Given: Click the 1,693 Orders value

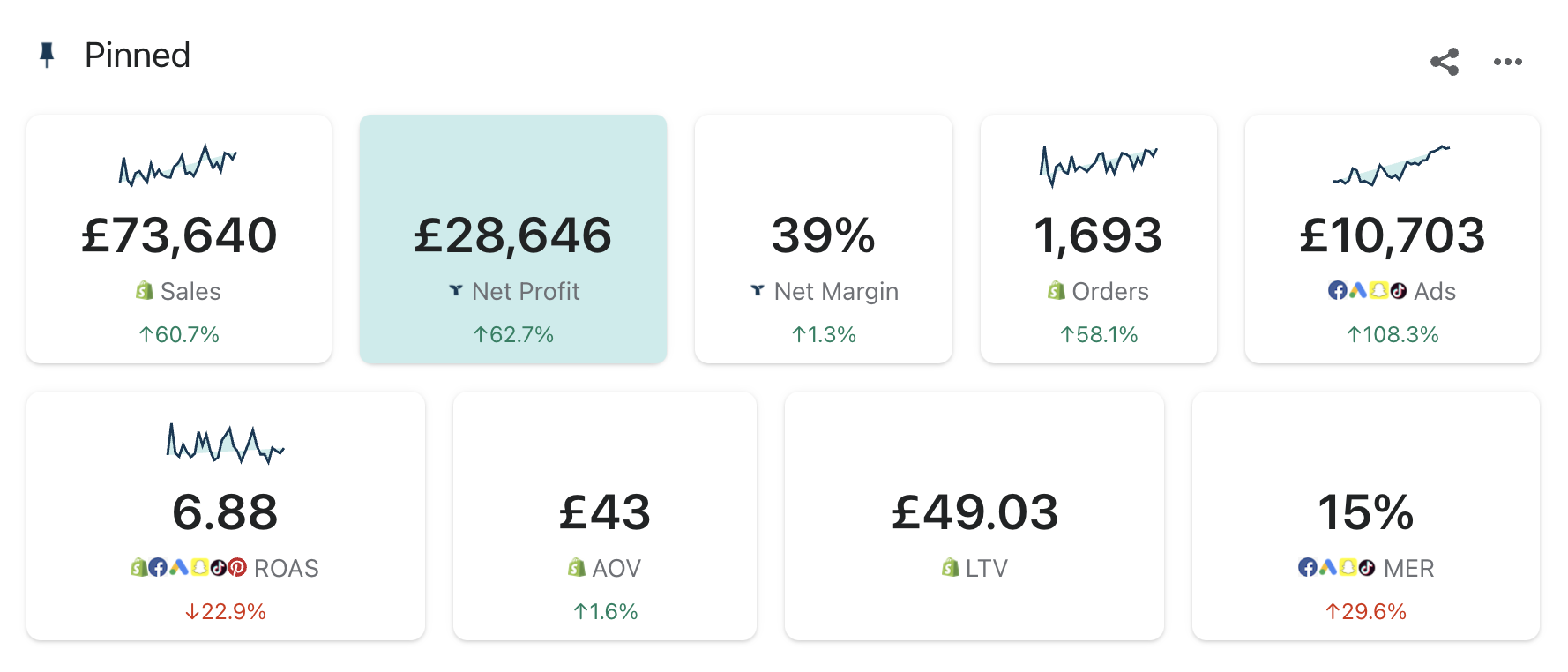Looking at the screenshot, I should [1098, 236].
